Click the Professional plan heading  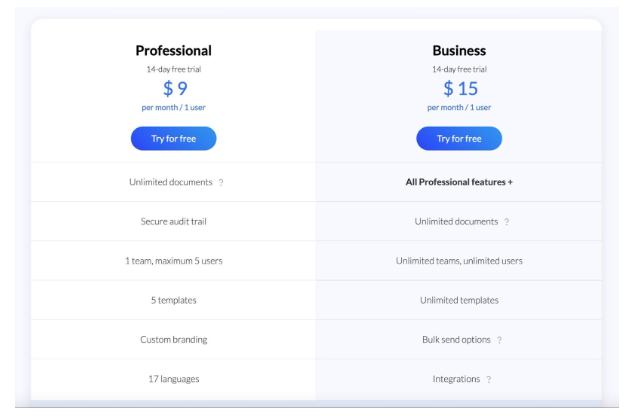pos(173,50)
